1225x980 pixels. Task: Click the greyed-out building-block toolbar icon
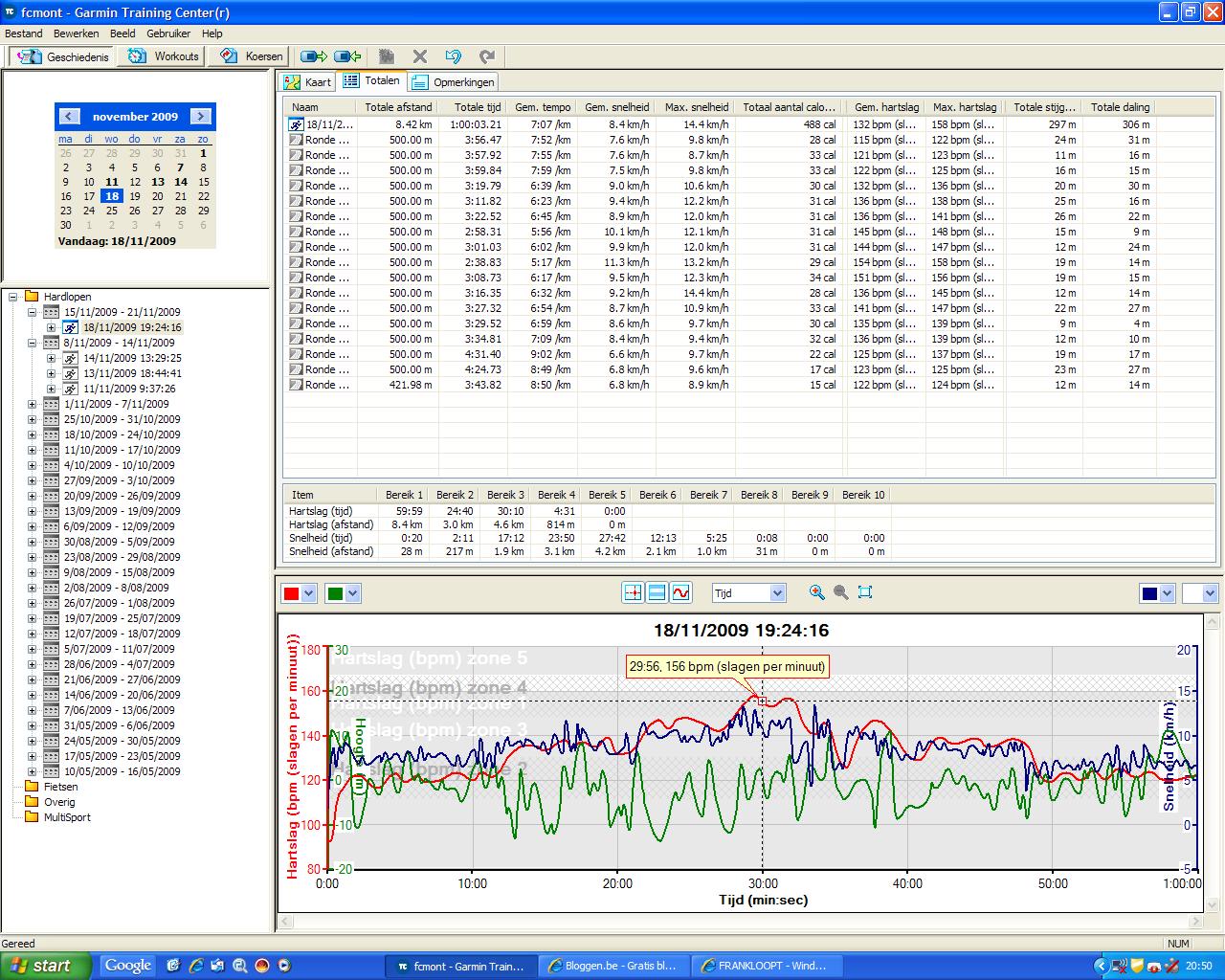tap(387, 56)
